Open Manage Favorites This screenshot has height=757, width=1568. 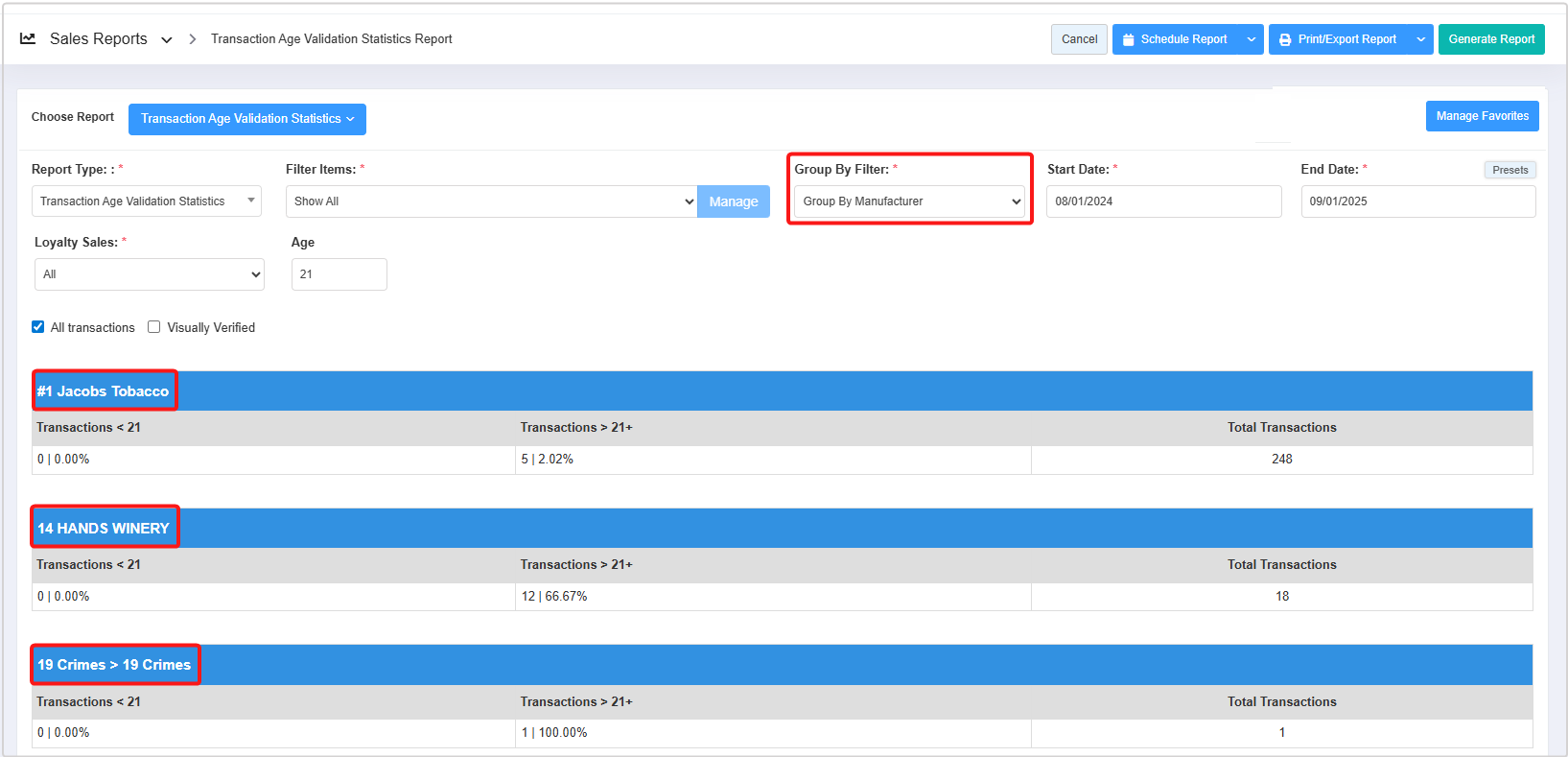[1482, 116]
